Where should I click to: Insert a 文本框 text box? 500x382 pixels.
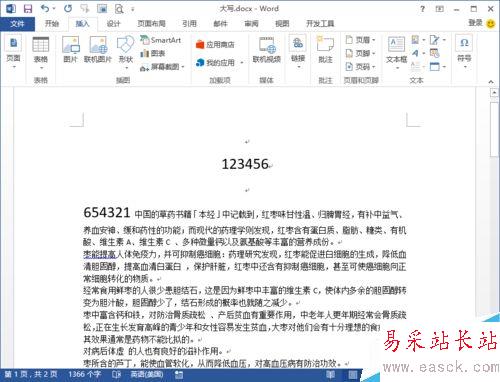[396, 53]
